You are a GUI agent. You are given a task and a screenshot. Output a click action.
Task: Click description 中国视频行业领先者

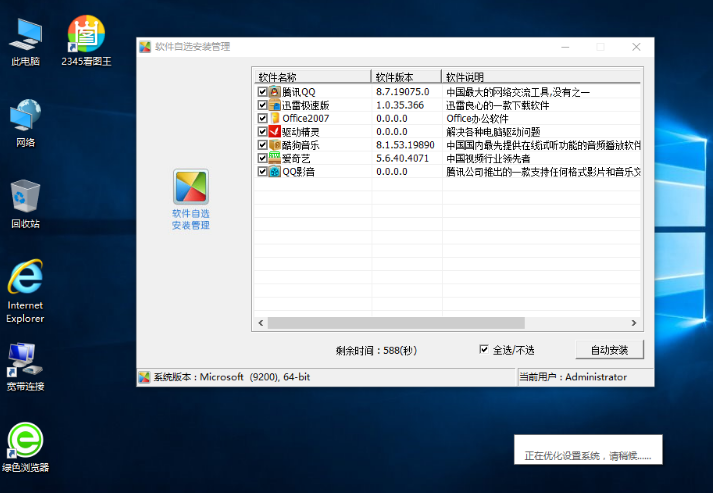[488, 158]
